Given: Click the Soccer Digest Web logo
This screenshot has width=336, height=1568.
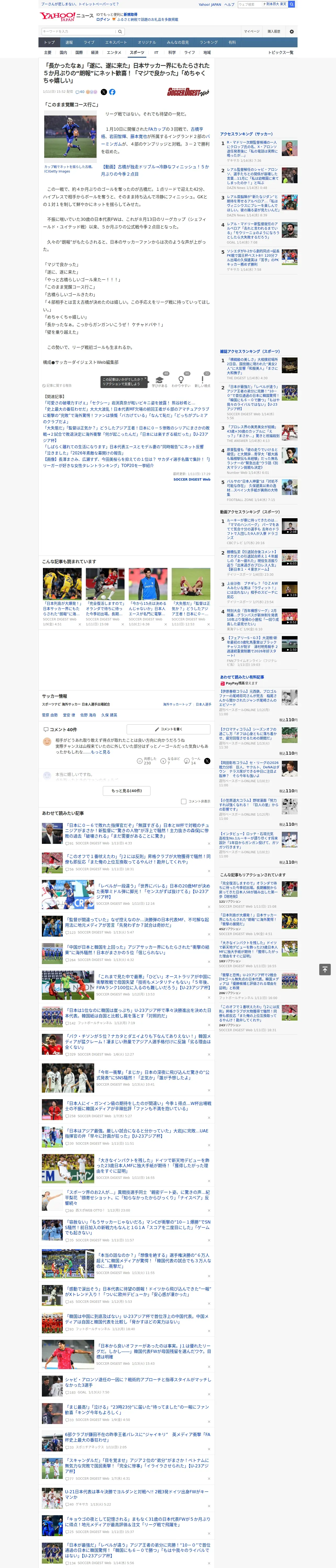Looking at the screenshot, I should coord(188,92).
